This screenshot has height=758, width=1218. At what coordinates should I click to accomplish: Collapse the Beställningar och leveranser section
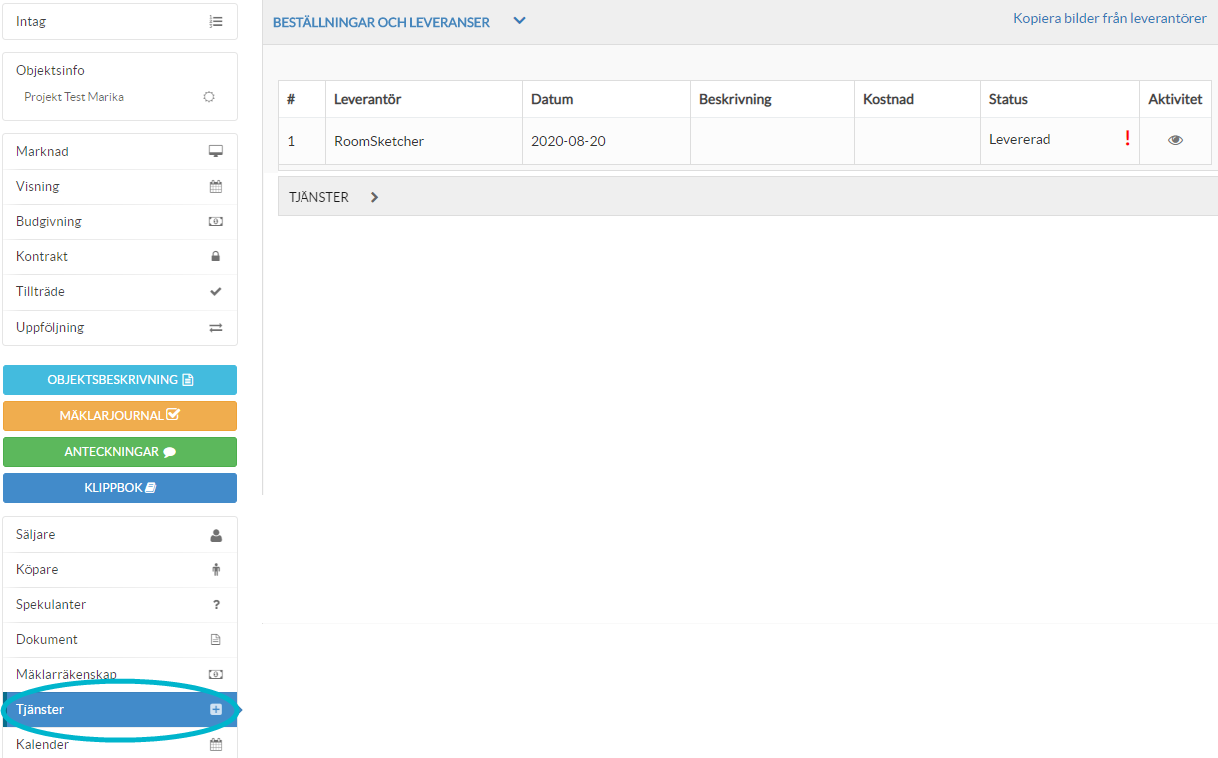click(519, 21)
